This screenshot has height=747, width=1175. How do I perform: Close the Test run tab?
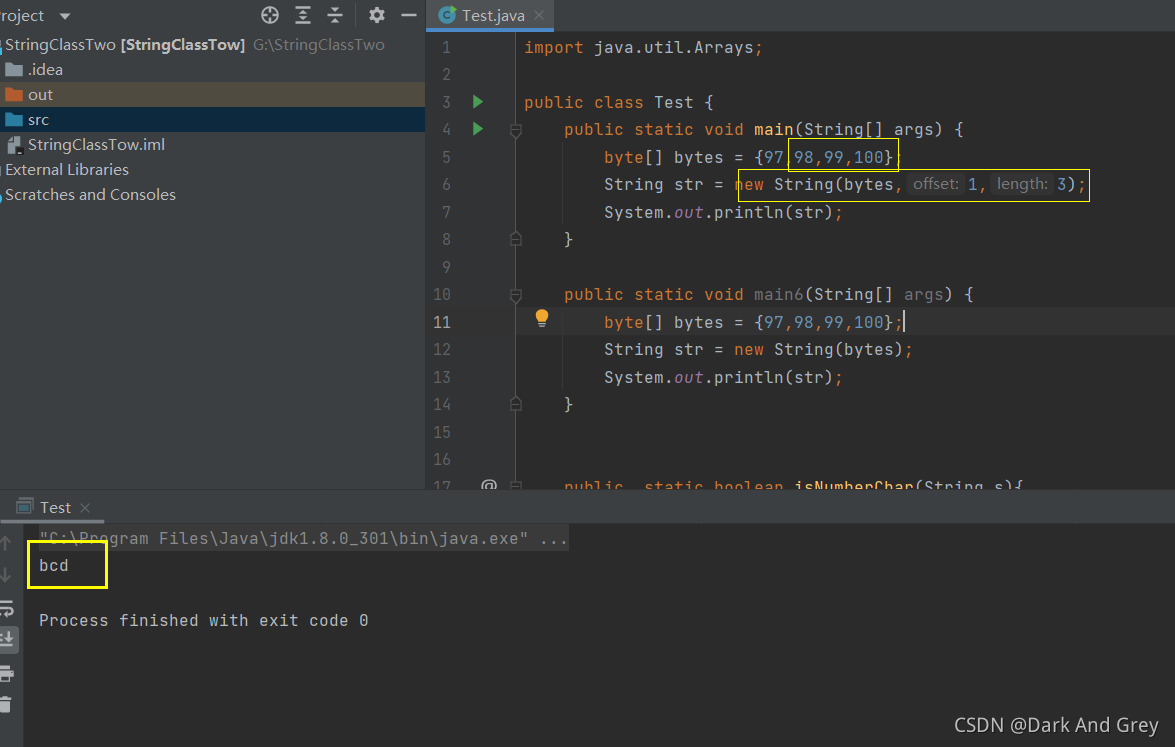coord(85,508)
